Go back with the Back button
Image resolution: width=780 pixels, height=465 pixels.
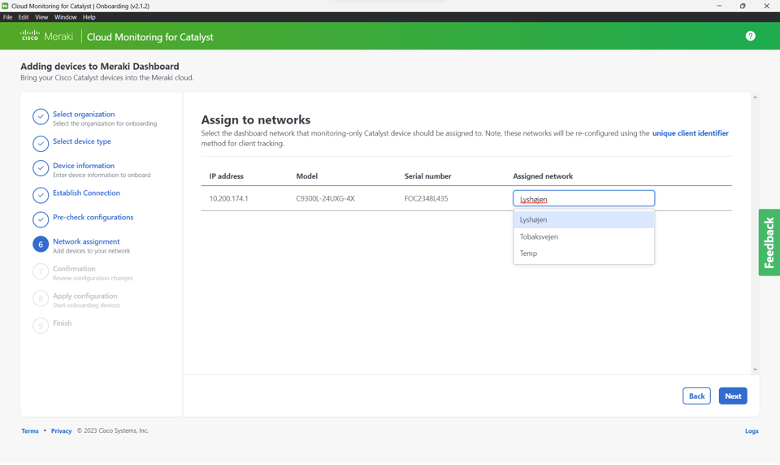(x=696, y=396)
